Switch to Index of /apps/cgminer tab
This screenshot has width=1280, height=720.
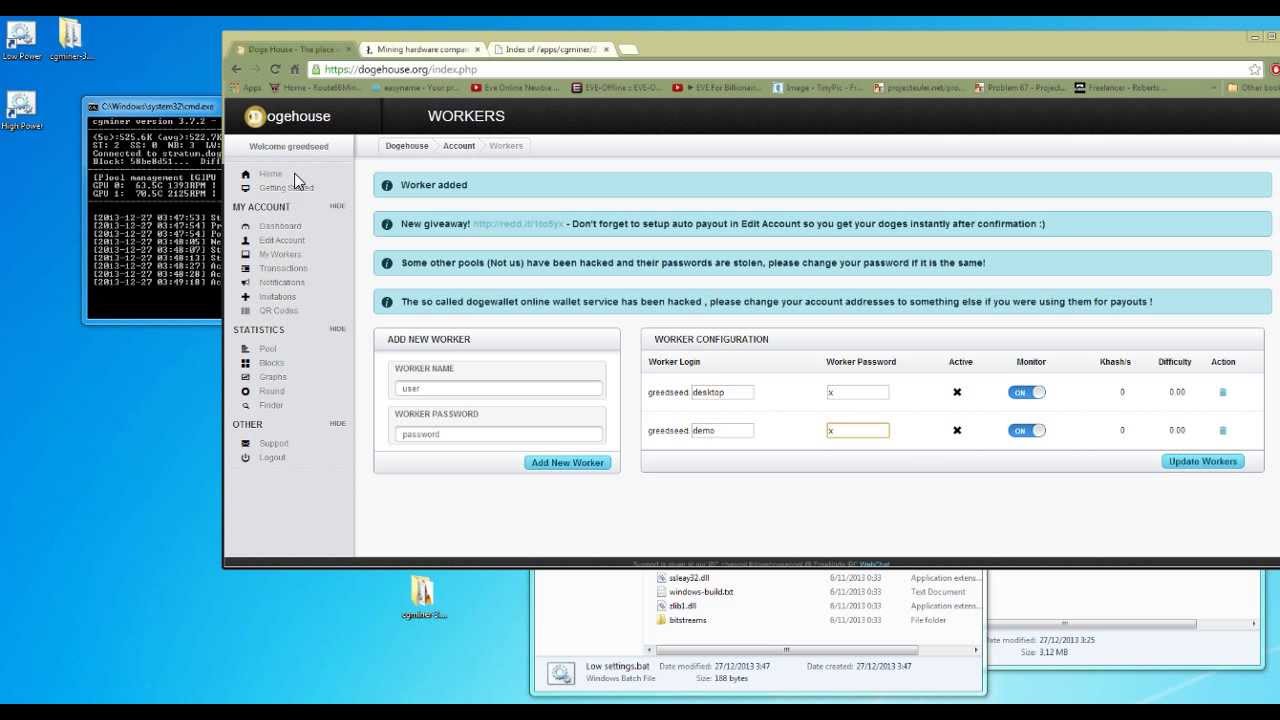click(x=551, y=49)
